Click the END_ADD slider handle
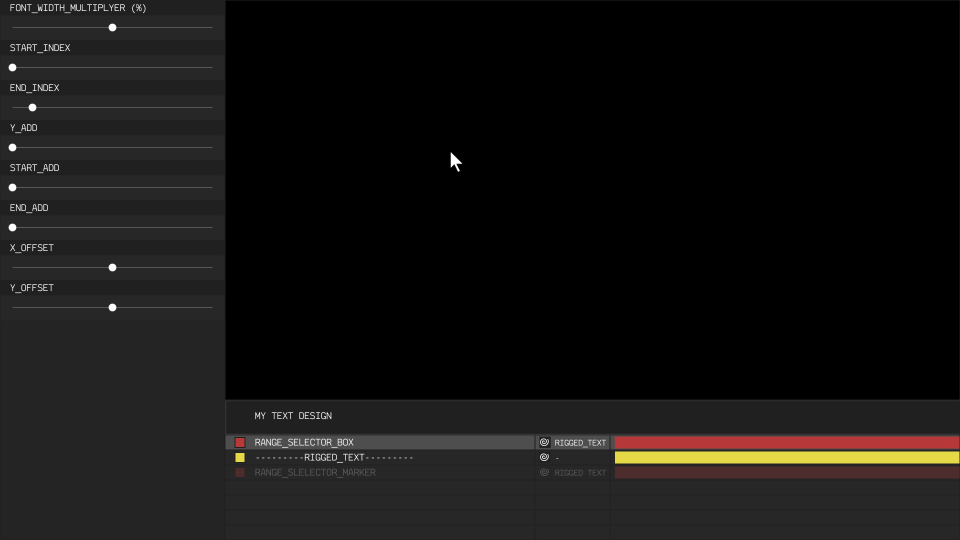The width and height of the screenshot is (960, 540). [x=12, y=228]
